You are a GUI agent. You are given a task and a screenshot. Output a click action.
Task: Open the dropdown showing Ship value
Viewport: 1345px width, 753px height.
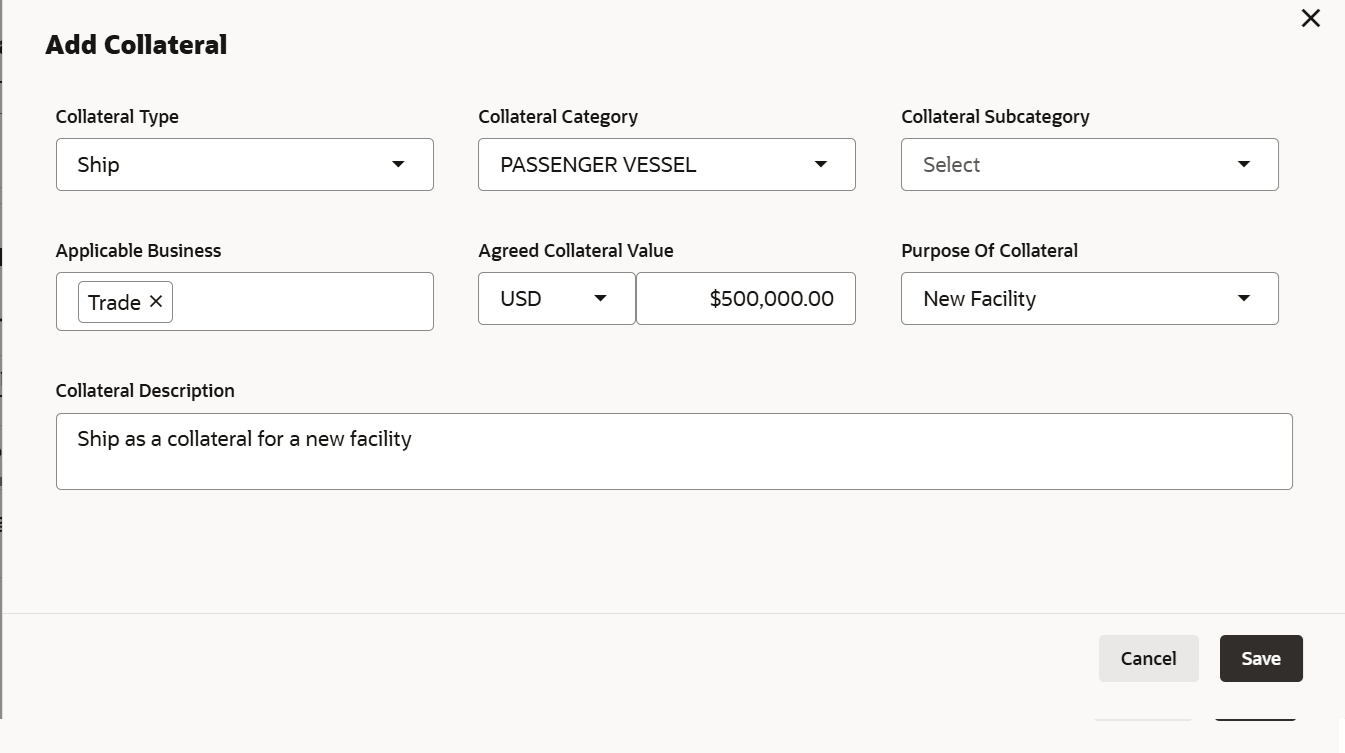point(230,164)
